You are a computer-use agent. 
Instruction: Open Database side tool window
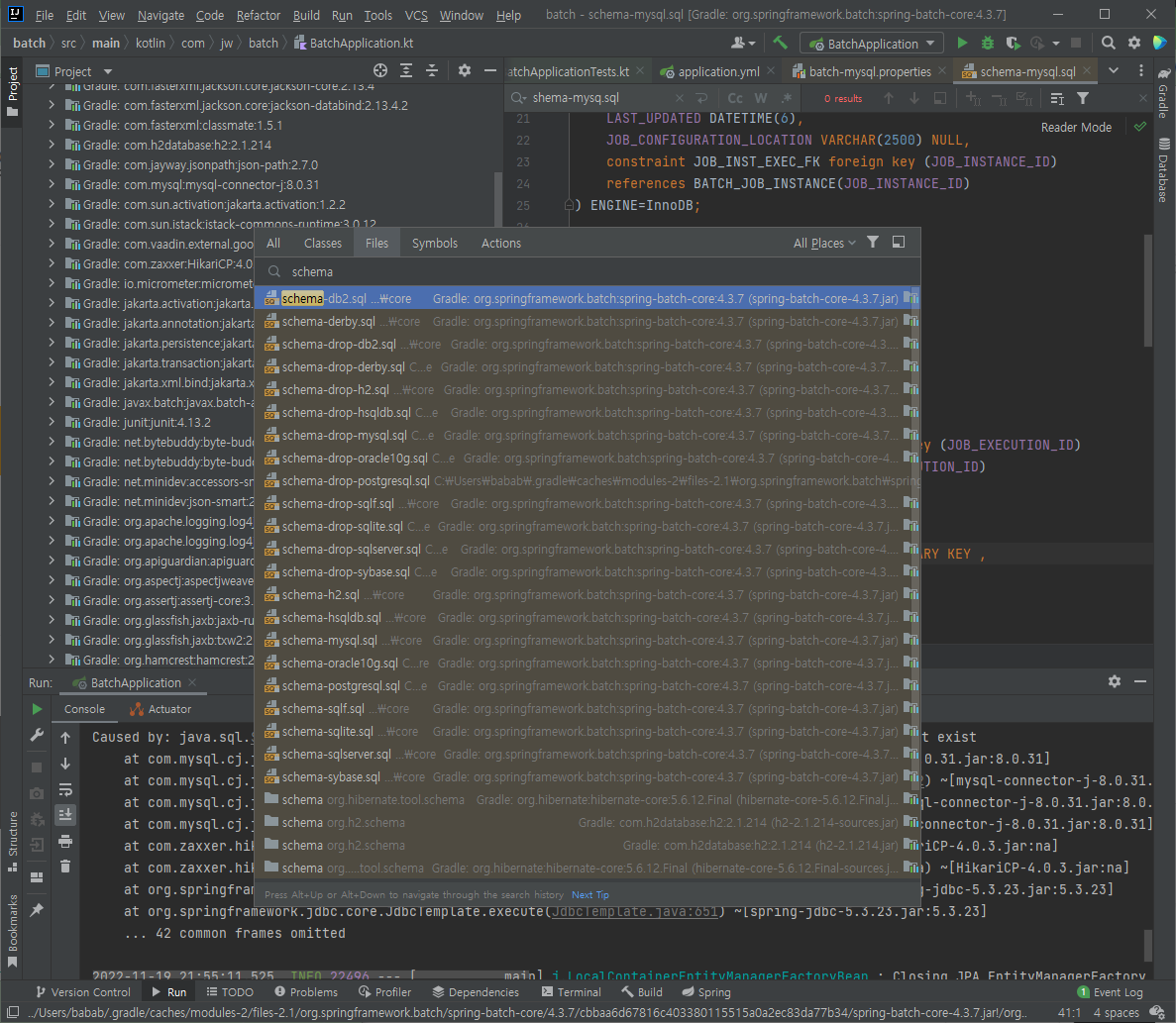(1163, 170)
